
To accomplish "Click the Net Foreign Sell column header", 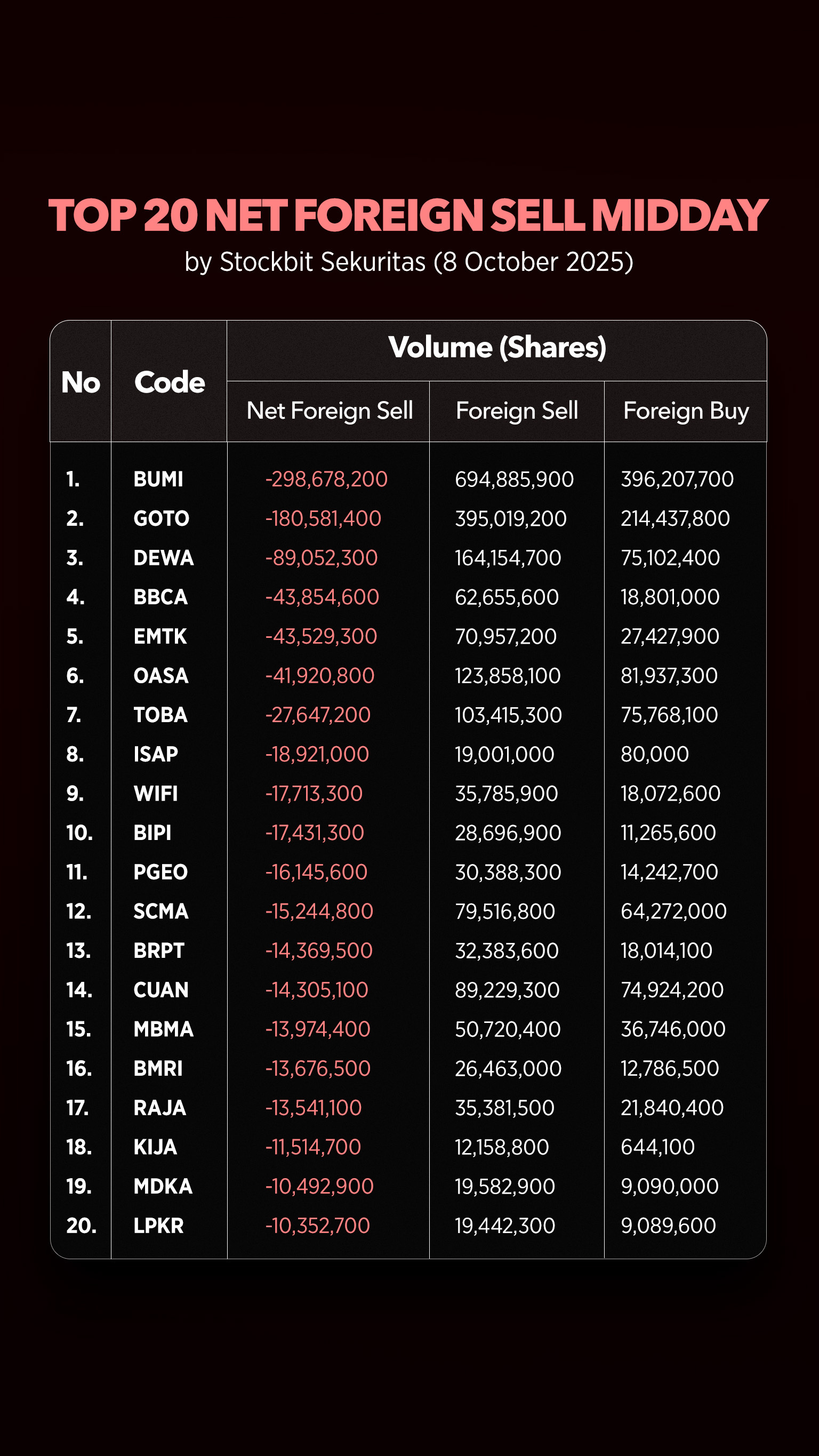I will click(x=330, y=410).
